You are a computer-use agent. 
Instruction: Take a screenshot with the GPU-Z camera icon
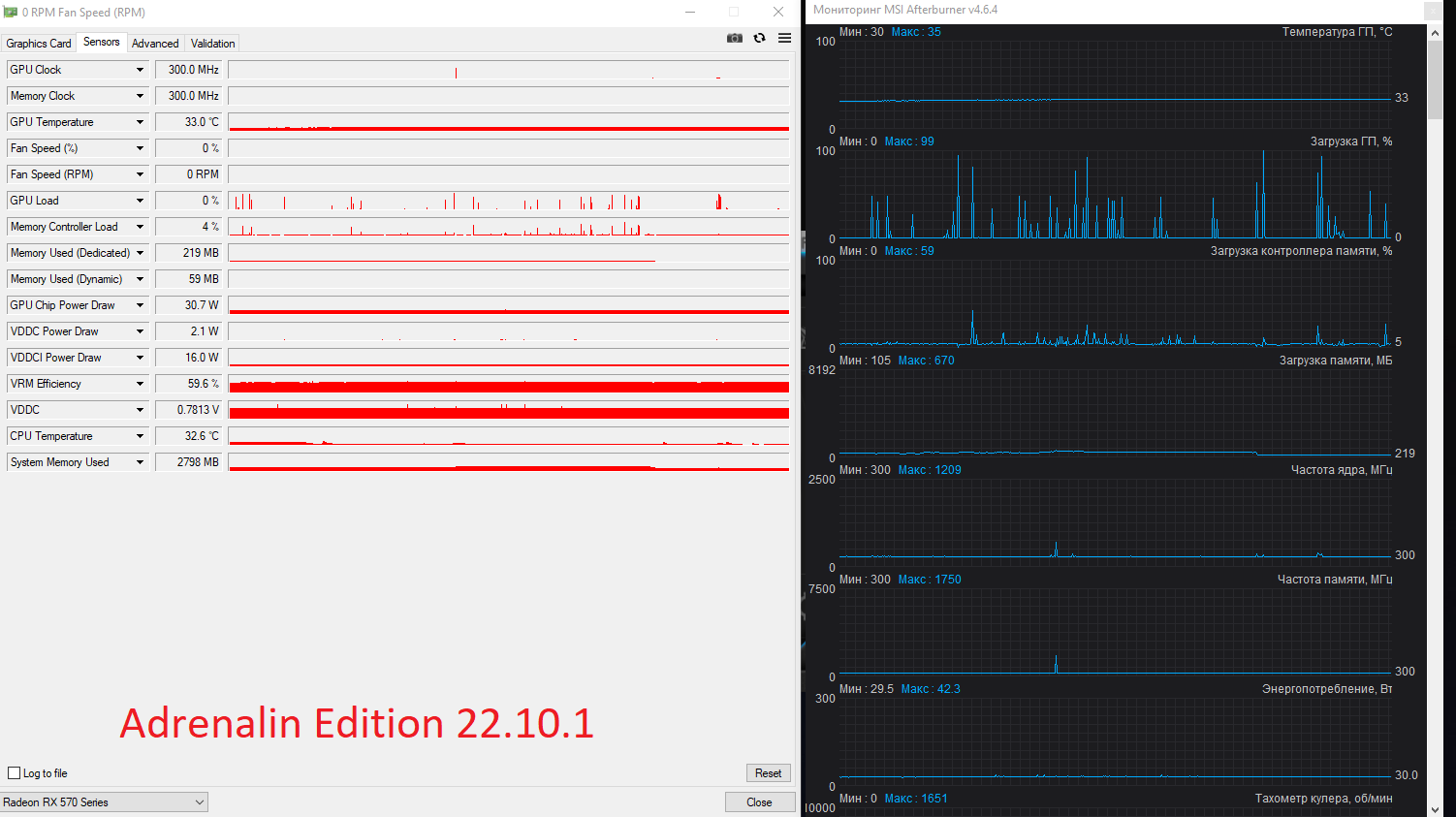click(735, 38)
